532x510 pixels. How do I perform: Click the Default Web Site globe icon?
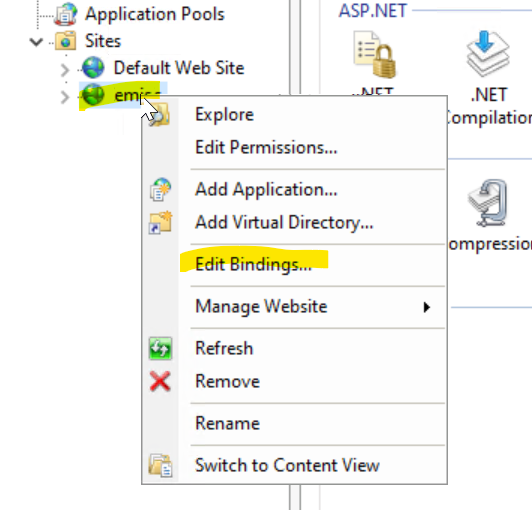coord(93,67)
